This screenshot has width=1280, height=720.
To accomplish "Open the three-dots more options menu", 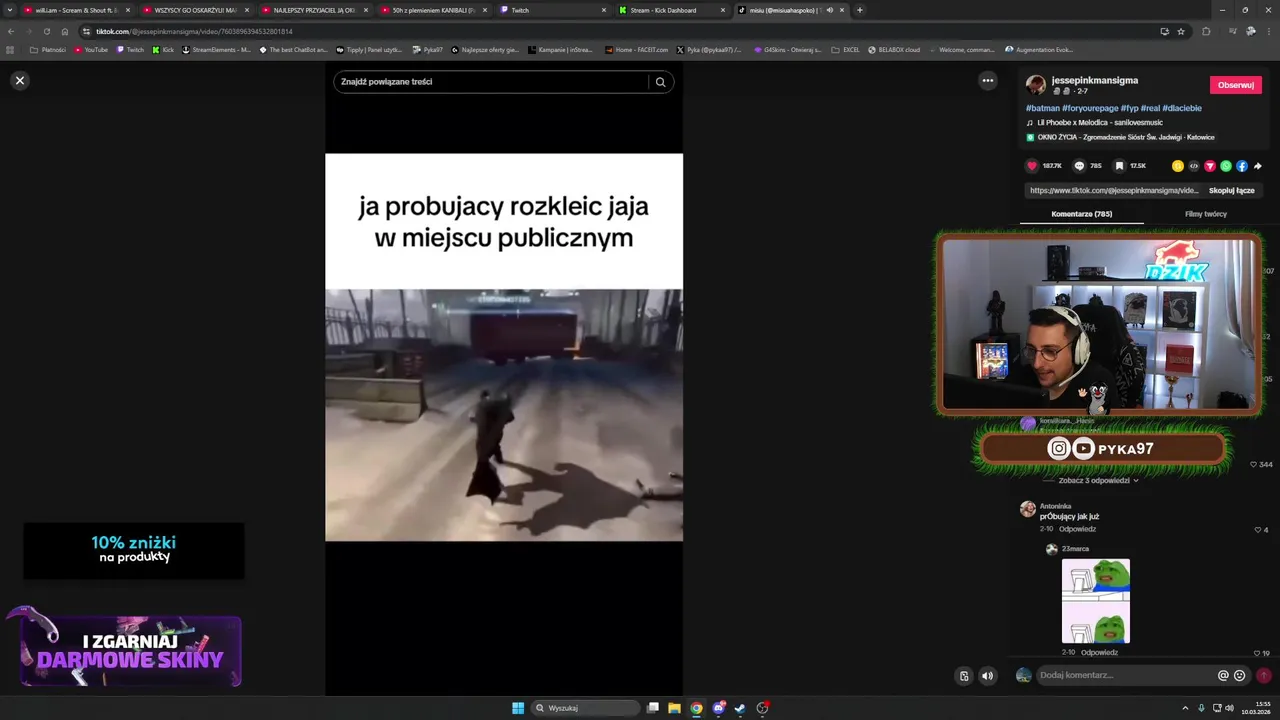I will click(x=987, y=81).
